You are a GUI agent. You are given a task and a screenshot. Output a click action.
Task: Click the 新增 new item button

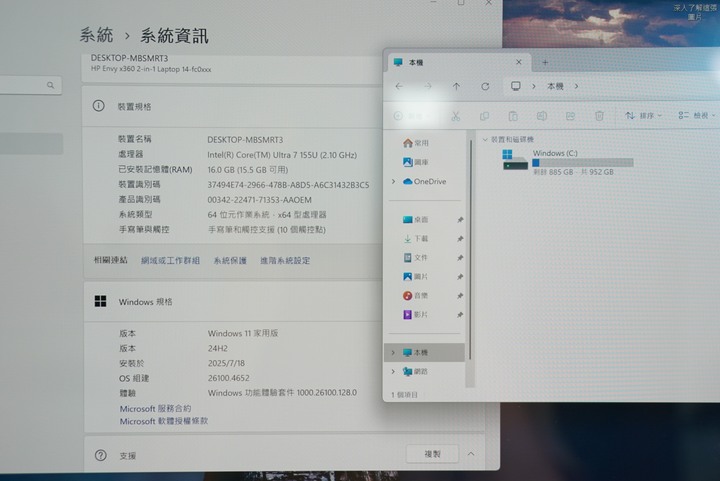click(x=412, y=116)
